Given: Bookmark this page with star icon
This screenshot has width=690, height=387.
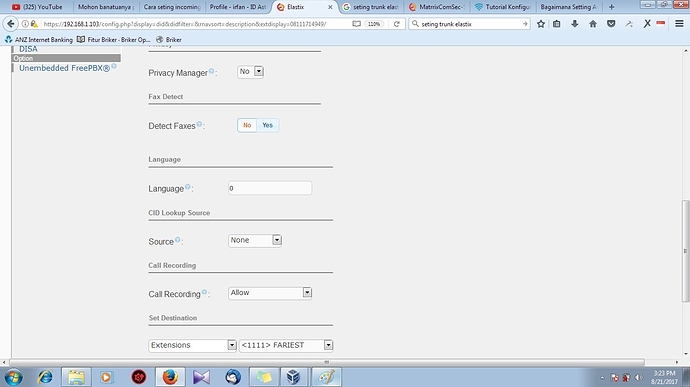Looking at the screenshot, I should click(541, 24).
